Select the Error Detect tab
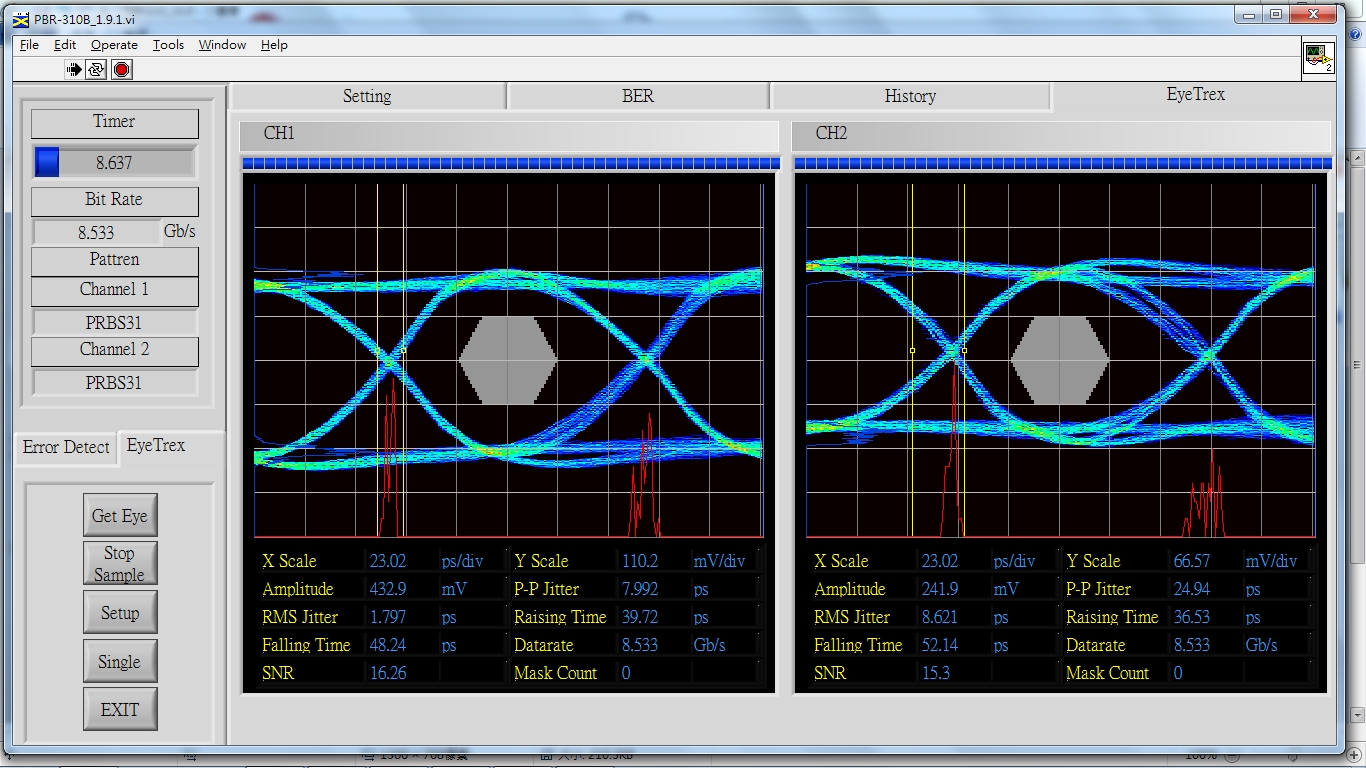 tap(66, 447)
